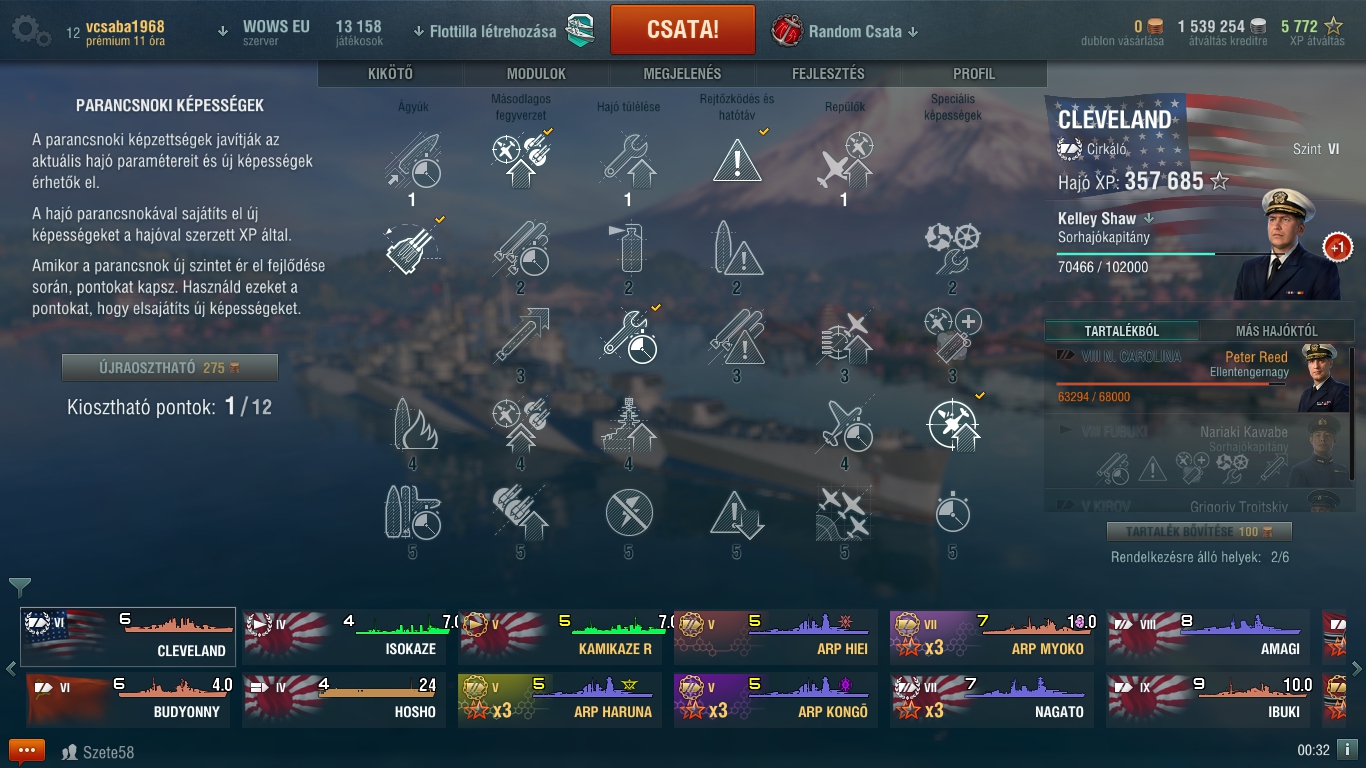Click the ÚJRAOSZTHATÓ 275 button
1366x768 pixels.
pyautogui.click(x=170, y=367)
